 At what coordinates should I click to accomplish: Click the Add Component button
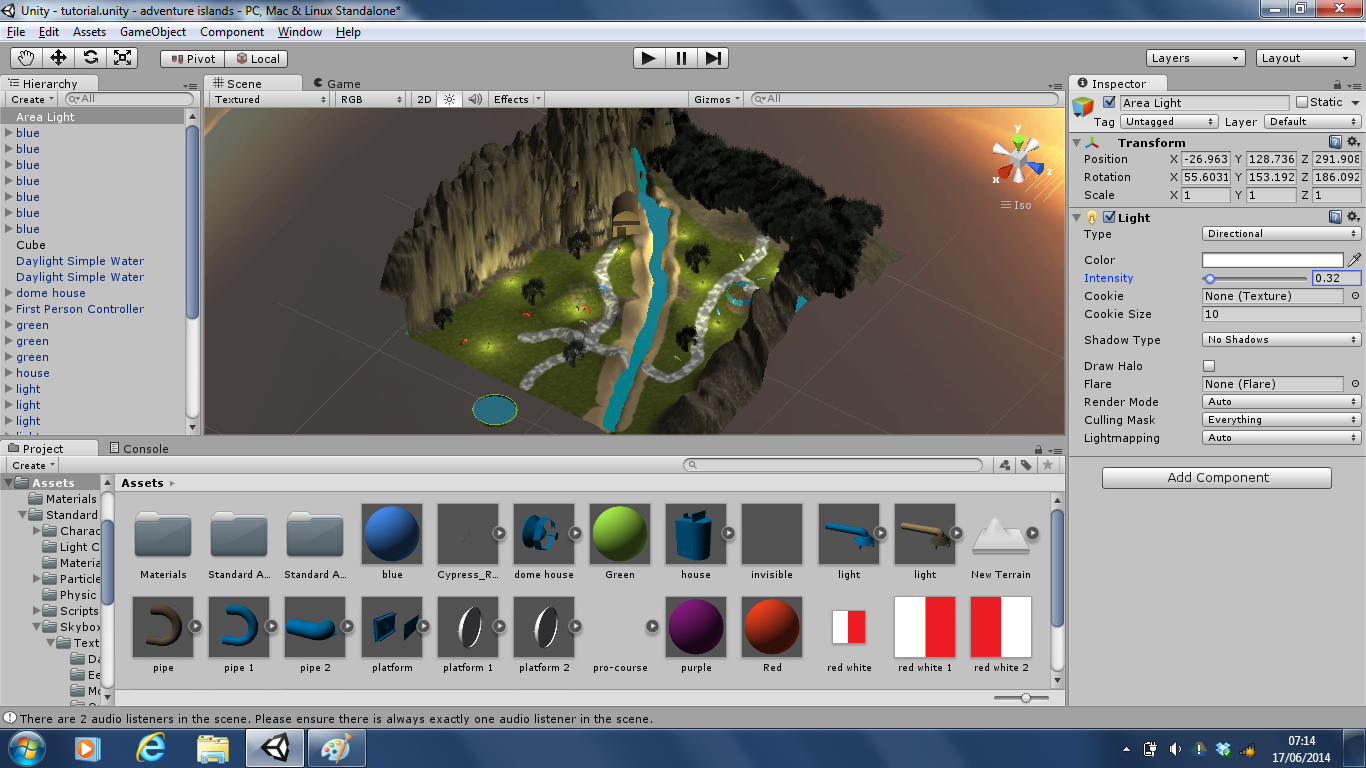1217,478
